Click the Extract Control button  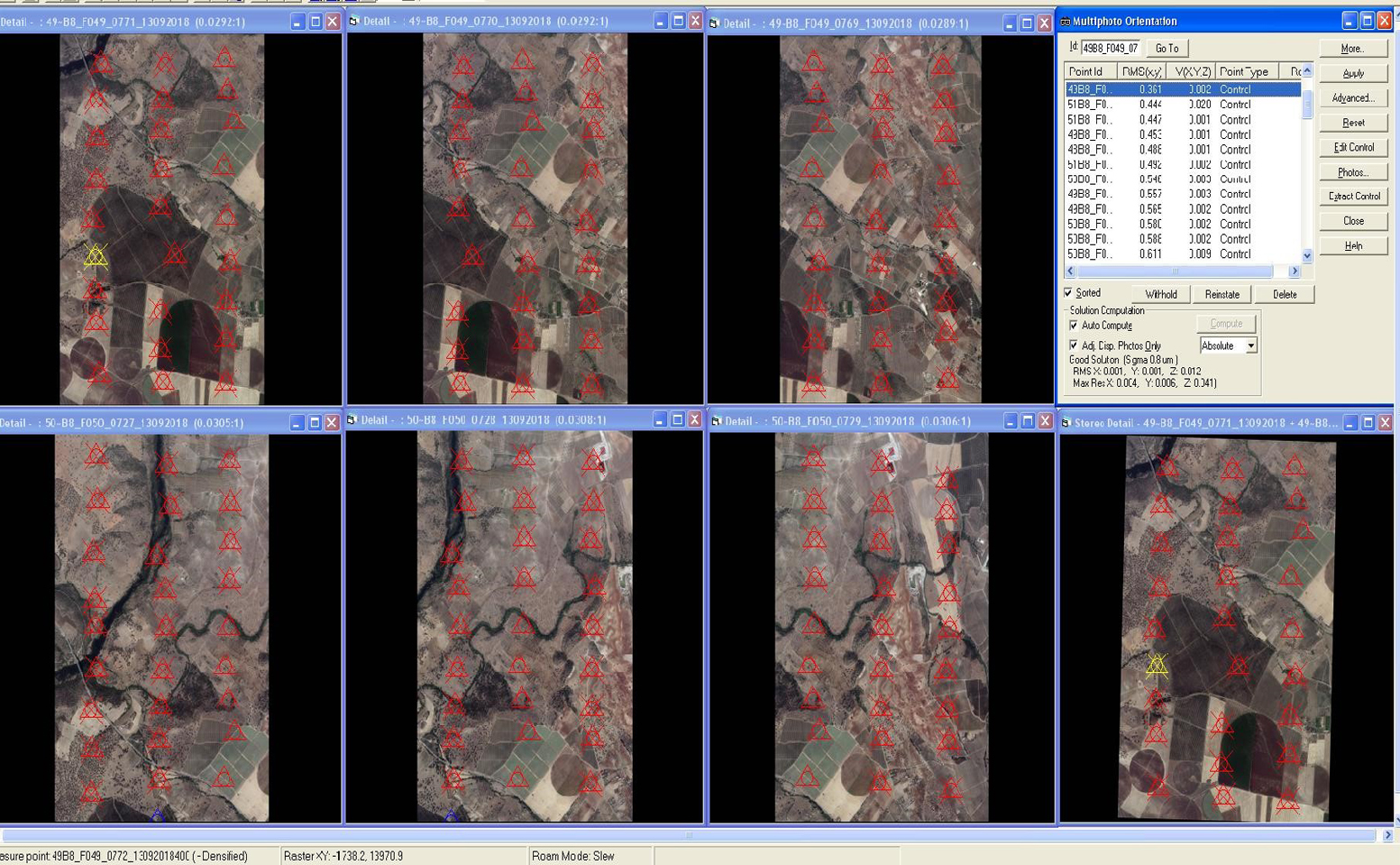coord(1353,197)
